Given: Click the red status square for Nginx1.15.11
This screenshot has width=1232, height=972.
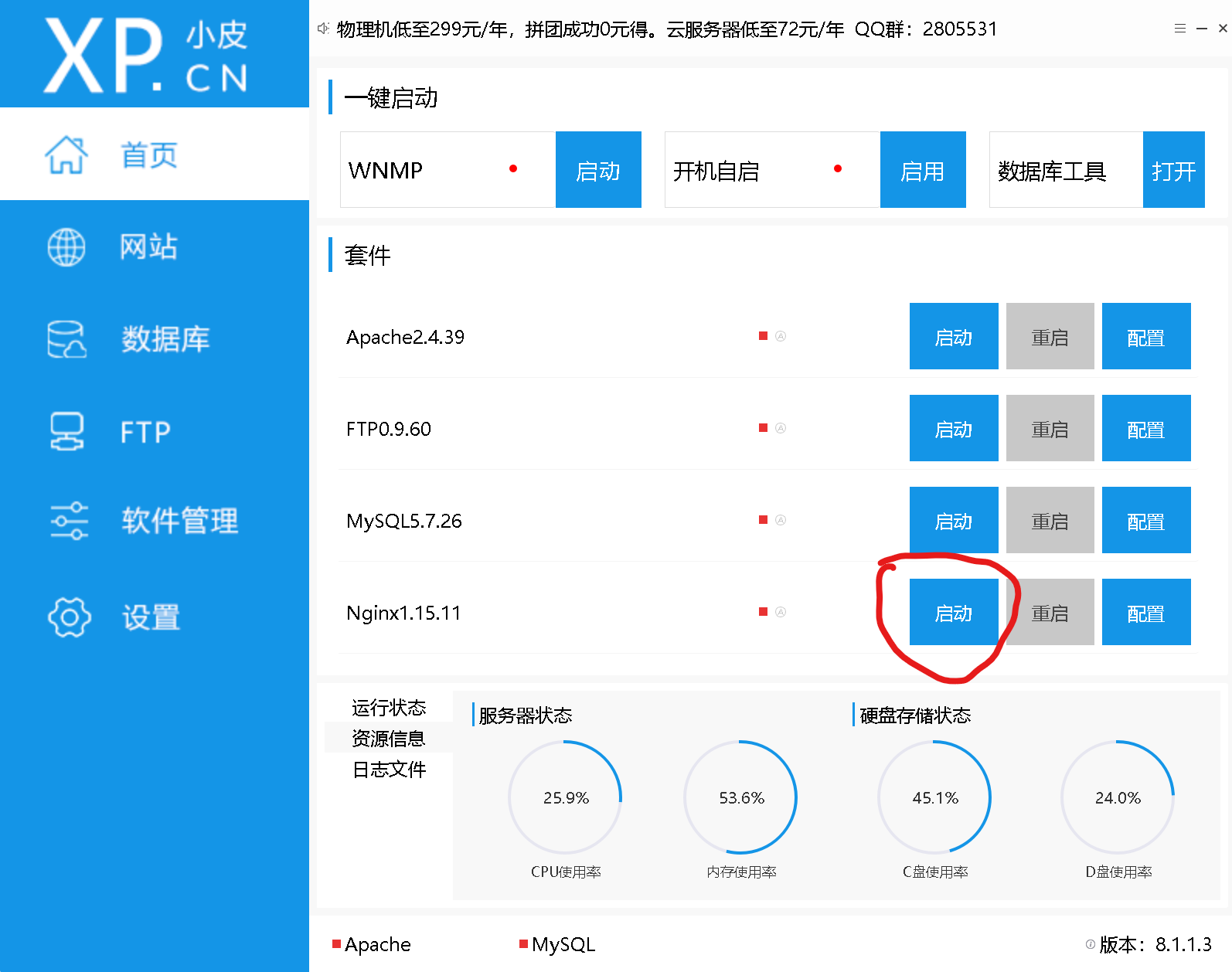Looking at the screenshot, I should pos(763,612).
